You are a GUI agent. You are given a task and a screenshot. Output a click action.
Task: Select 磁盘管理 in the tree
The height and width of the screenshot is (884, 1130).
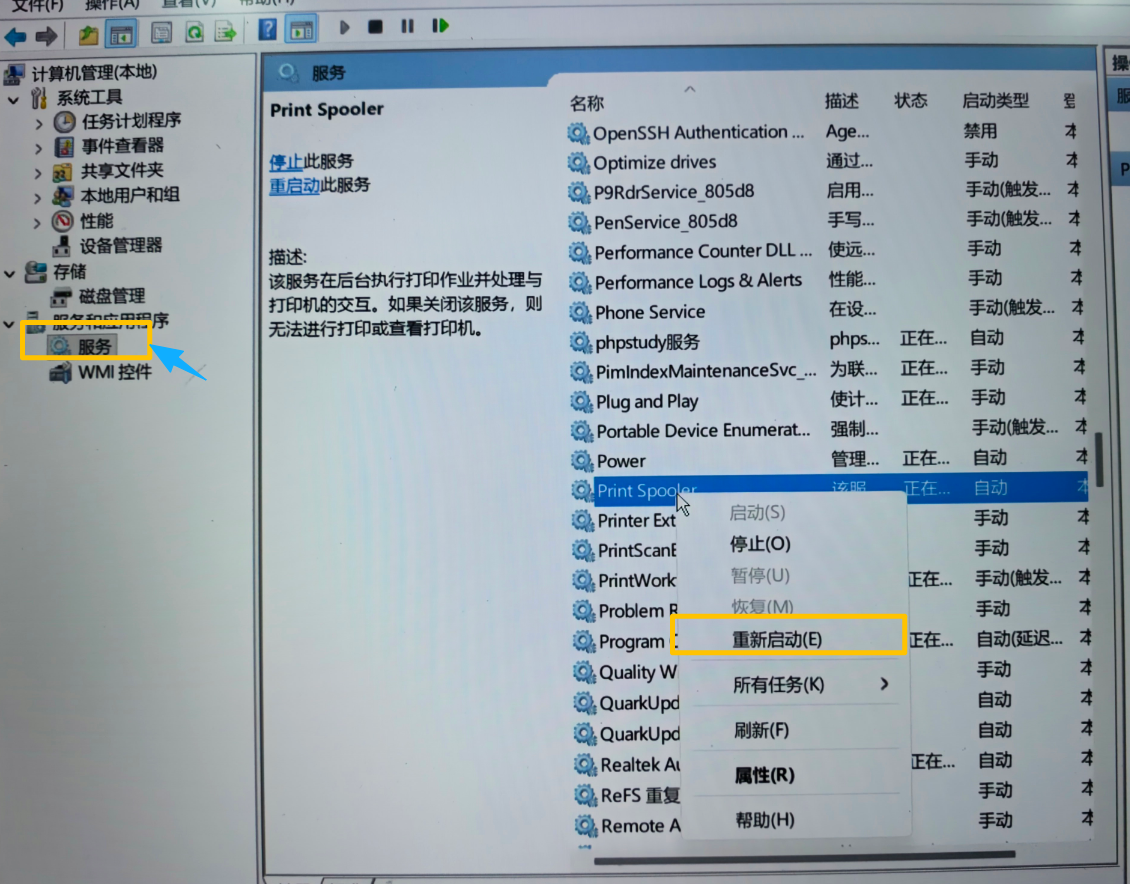(112, 296)
